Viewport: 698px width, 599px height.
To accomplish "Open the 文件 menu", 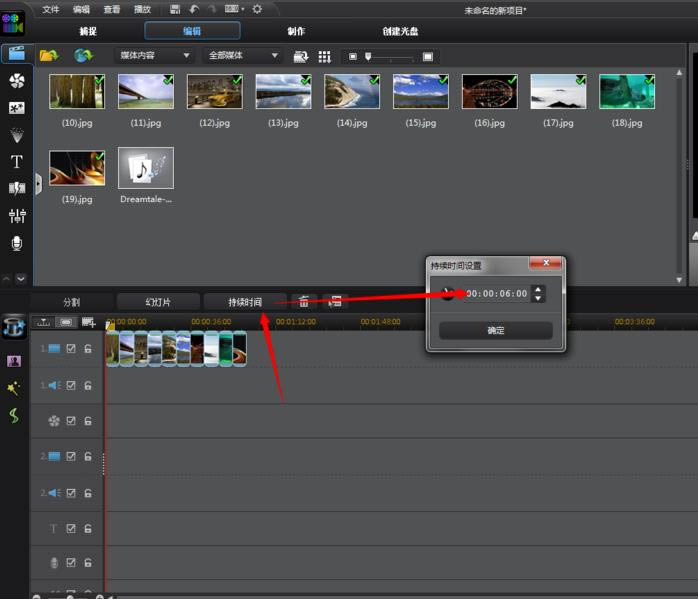I will [50, 9].
